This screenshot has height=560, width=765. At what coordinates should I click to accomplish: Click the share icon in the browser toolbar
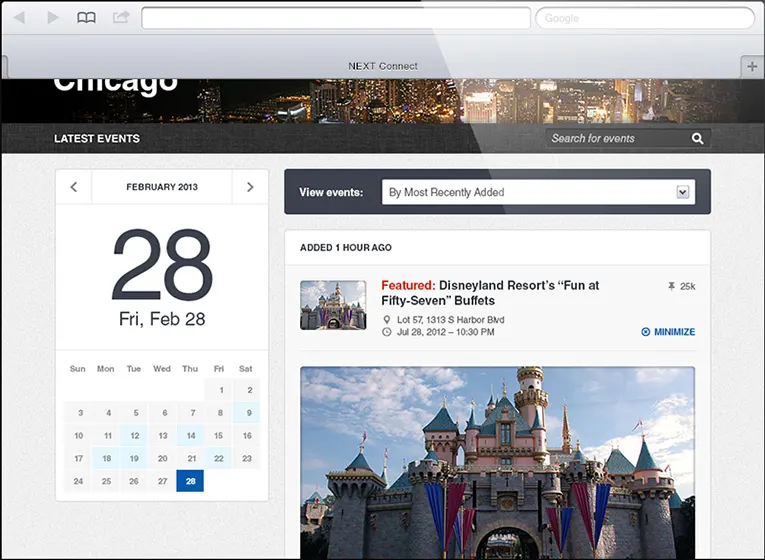pyautogui.click(x=121, y=18)
